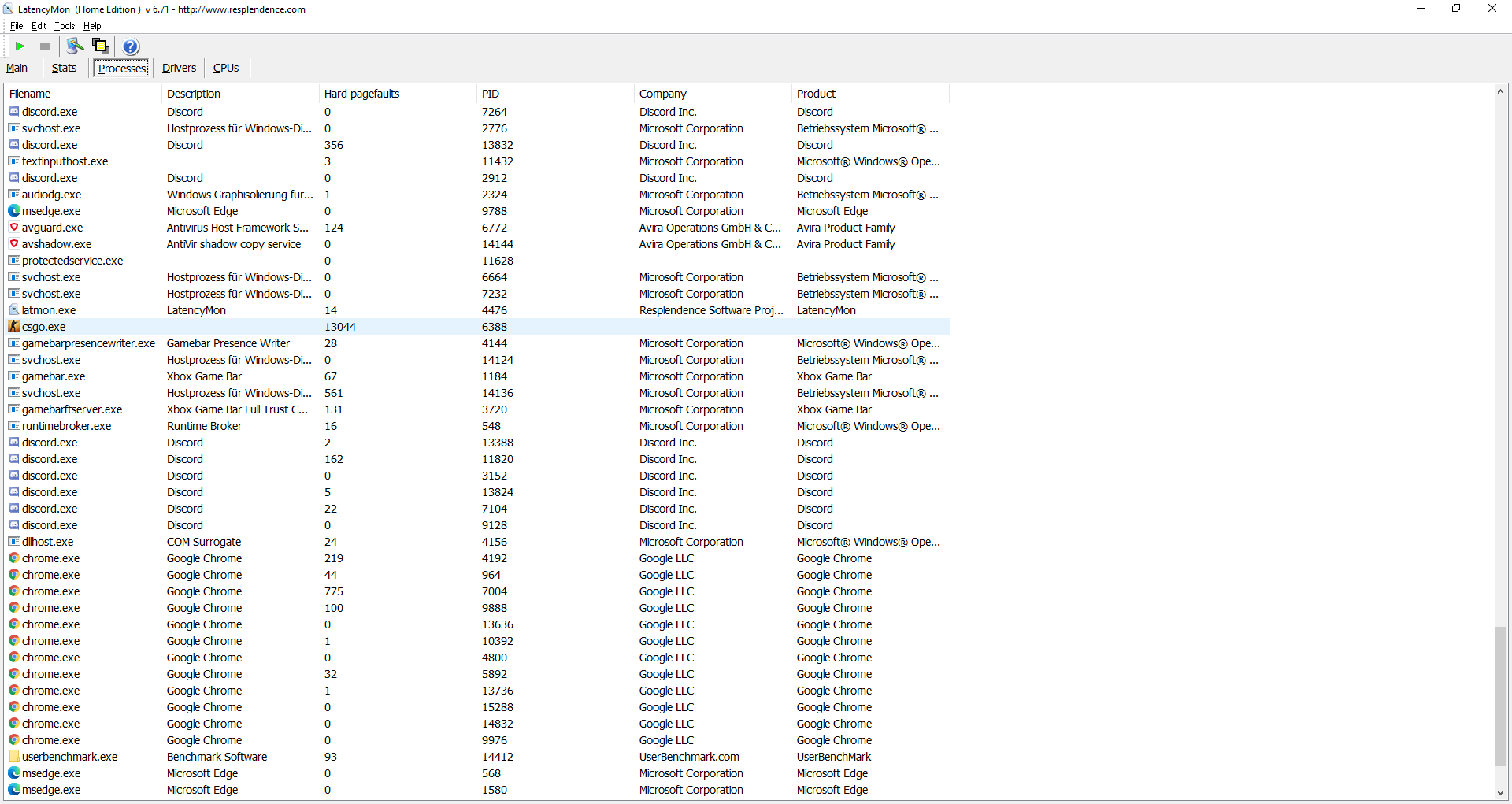Click the audiodg.exe process icon
The width and height of the screenshot is (1512, 804).
click(14, 195)
